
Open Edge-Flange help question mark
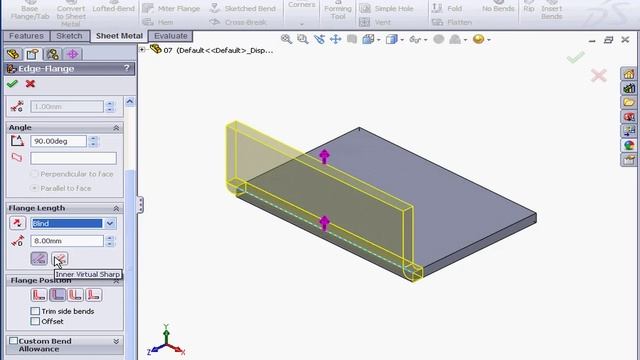point(127,68)
